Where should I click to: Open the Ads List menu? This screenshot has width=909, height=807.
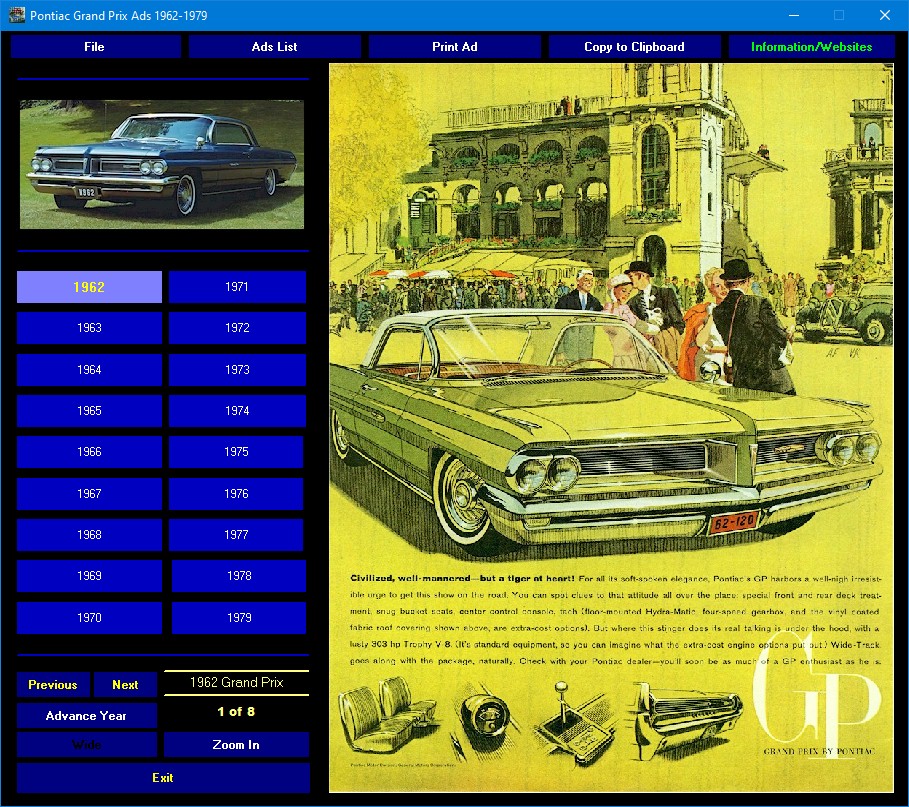pyautogui.click(x=275, y=47)
